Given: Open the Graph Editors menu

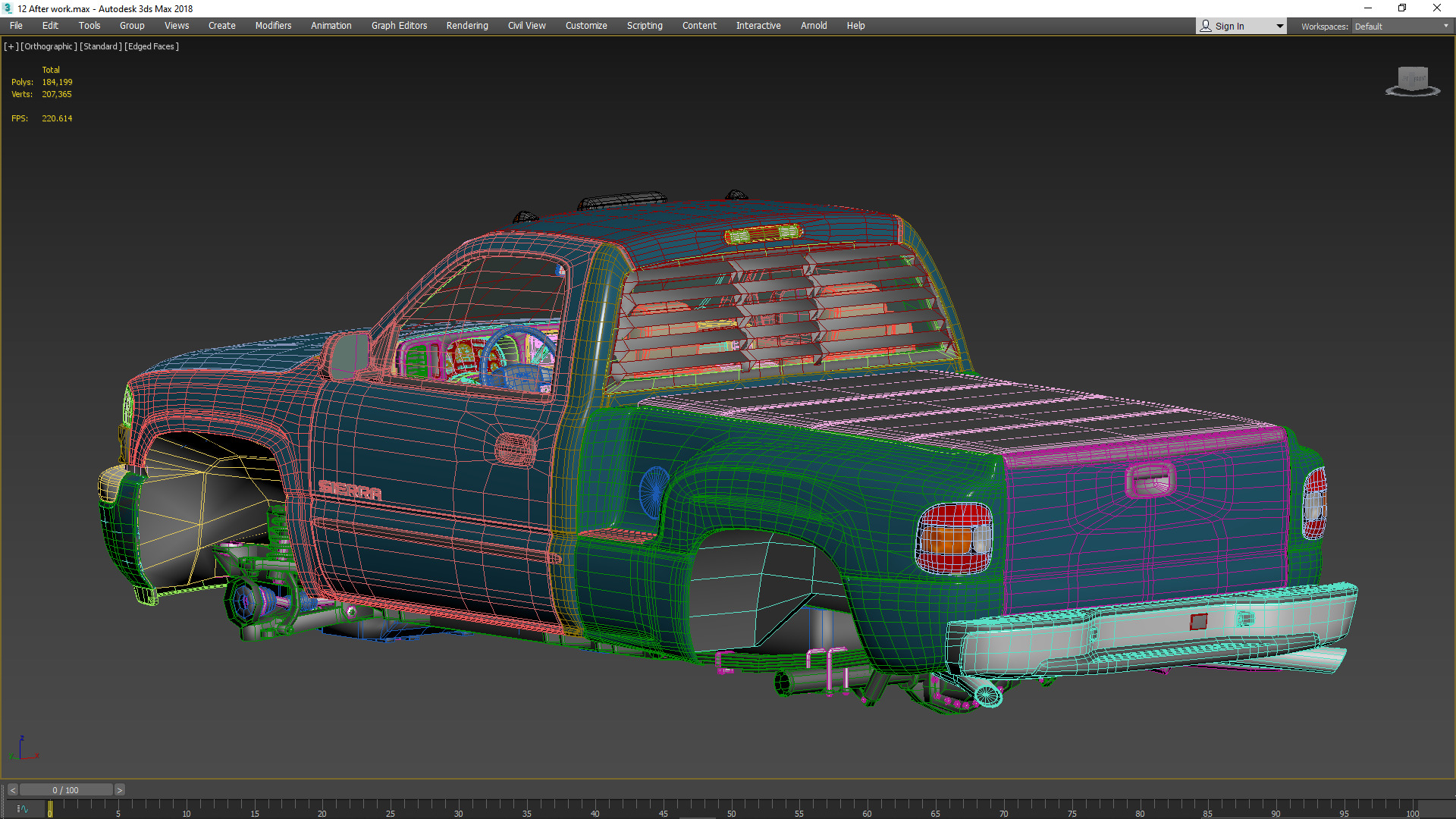Looking at the screenshot, I should click(x=399, y=26).
